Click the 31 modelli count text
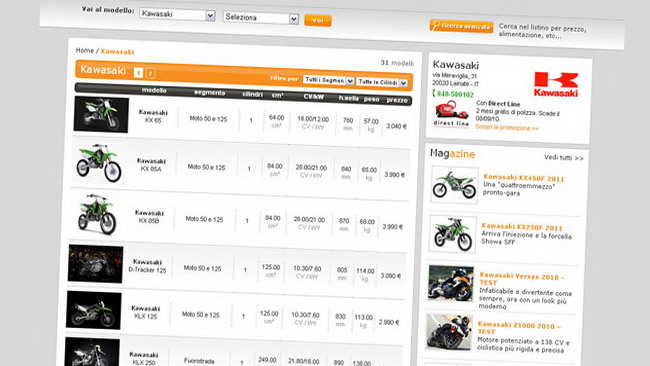The height and width of the screenshot is (366, 650). tap(397, 63)
